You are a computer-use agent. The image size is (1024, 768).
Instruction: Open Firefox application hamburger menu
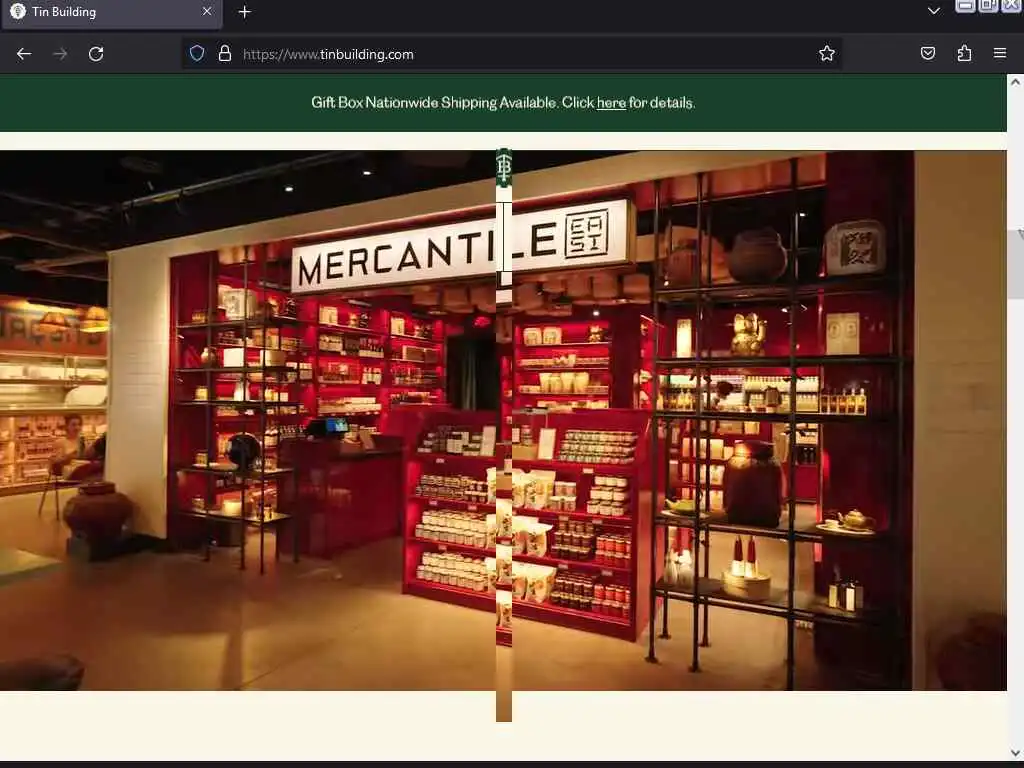tap(1000, 54)
